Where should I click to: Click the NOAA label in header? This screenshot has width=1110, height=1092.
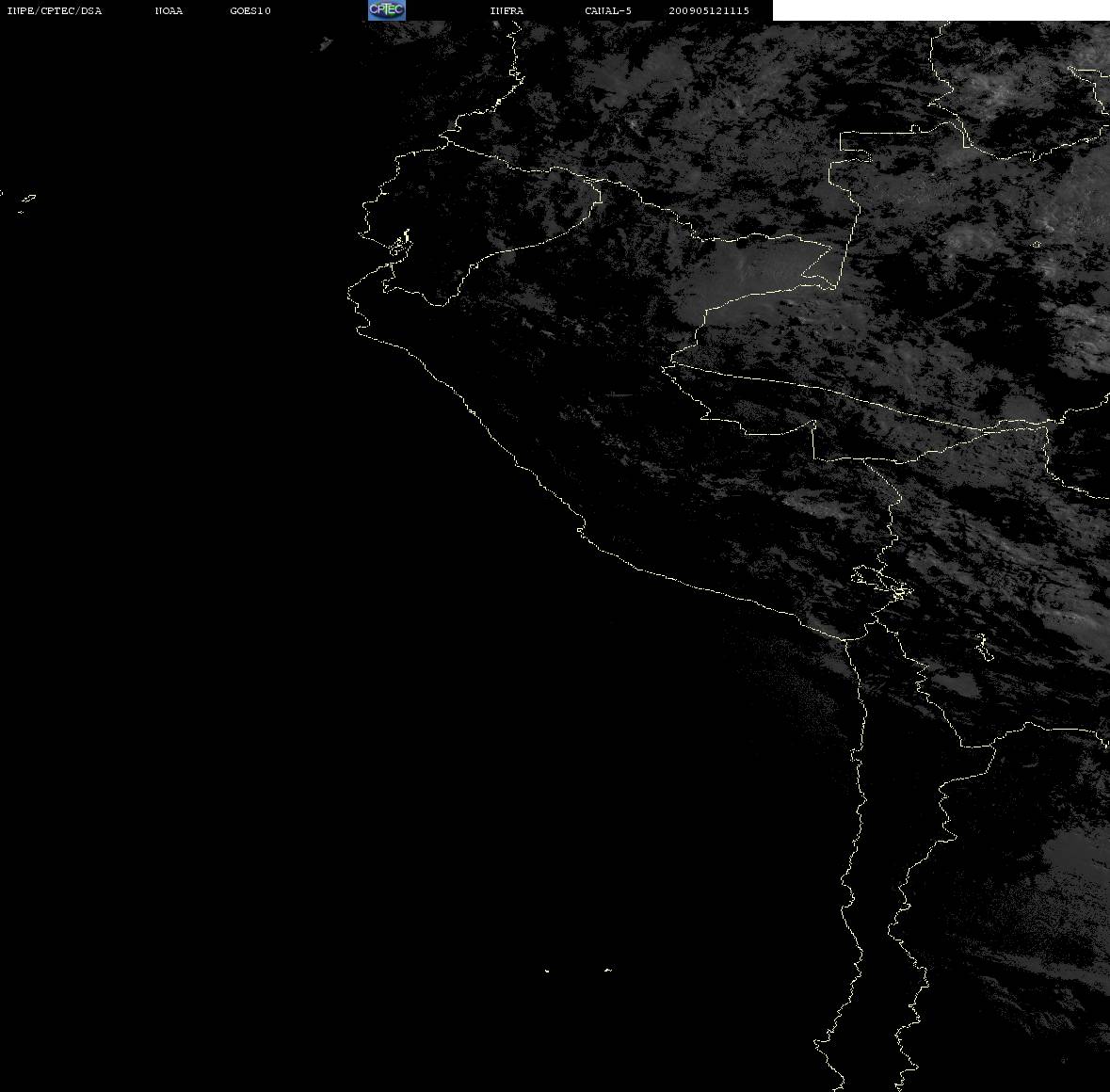[x=169, y=10]
